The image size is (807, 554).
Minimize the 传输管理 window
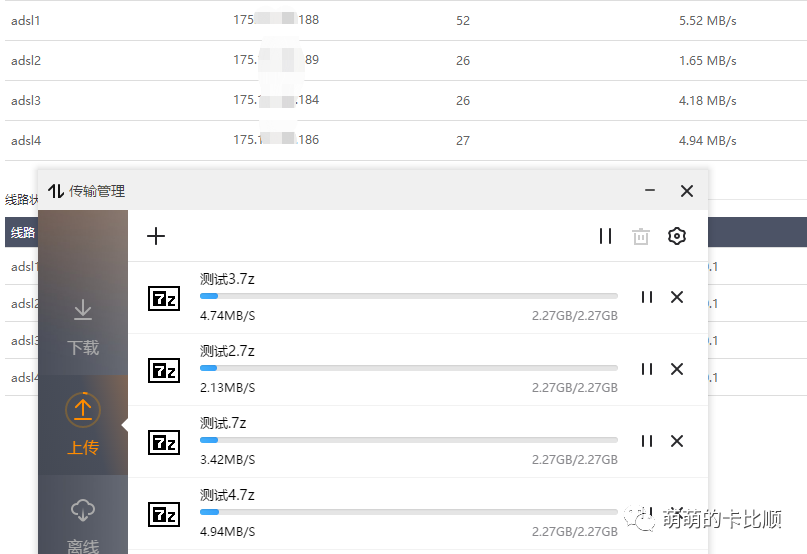click(650, 191)
